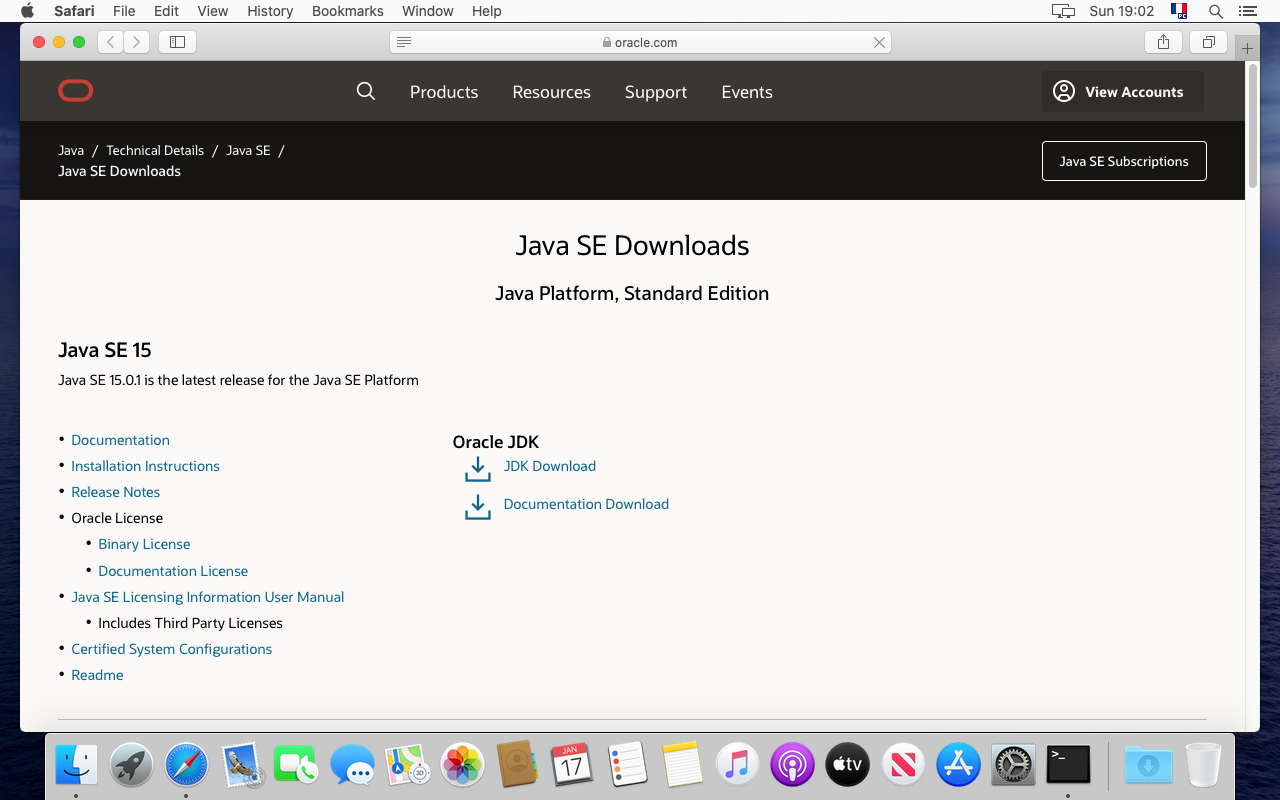
Task: Open Photos from the Dock
Action: click(462, 765)
